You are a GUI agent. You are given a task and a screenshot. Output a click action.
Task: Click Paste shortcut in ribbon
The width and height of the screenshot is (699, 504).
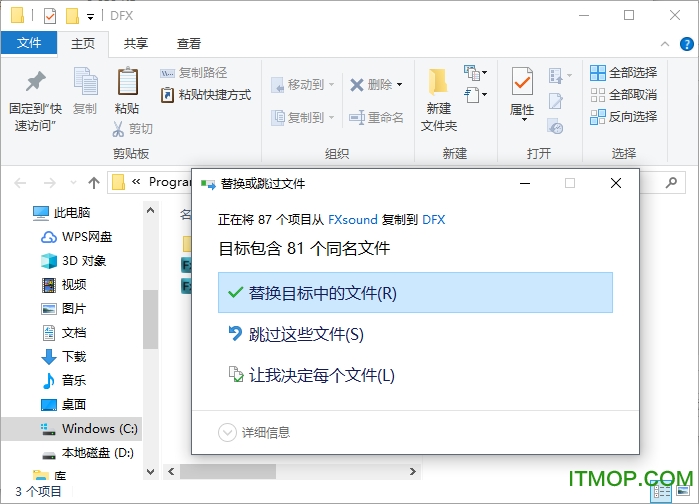pos(206,94)
